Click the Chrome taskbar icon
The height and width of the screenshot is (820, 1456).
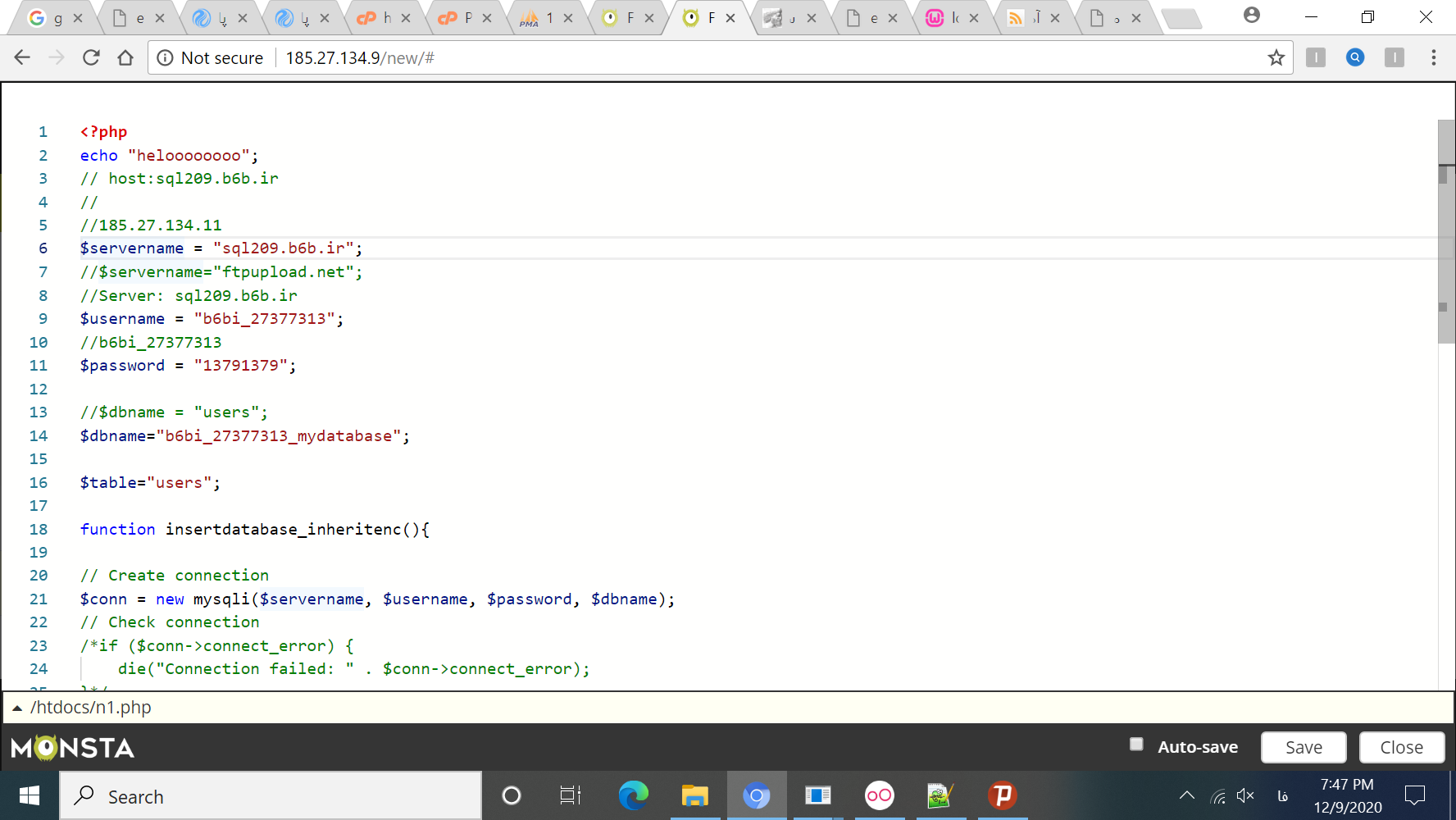click(x=757, y=795)
